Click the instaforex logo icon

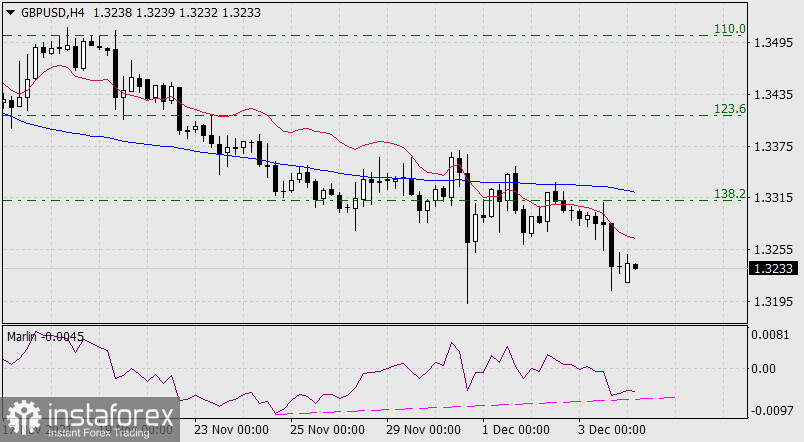point(26,417)
